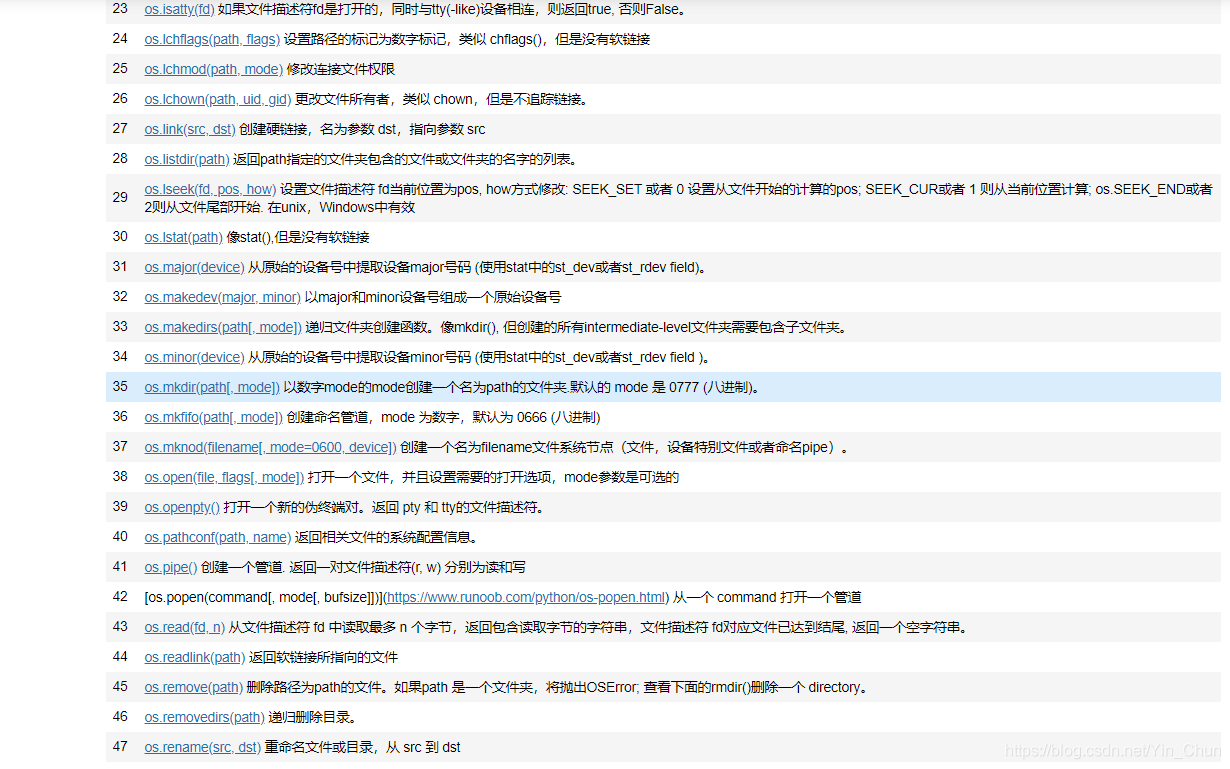The width and height of the screenshot is (1230, 769).
Task: Open the os.makedirs(path[, mode]) link
Action: [222, 327]
